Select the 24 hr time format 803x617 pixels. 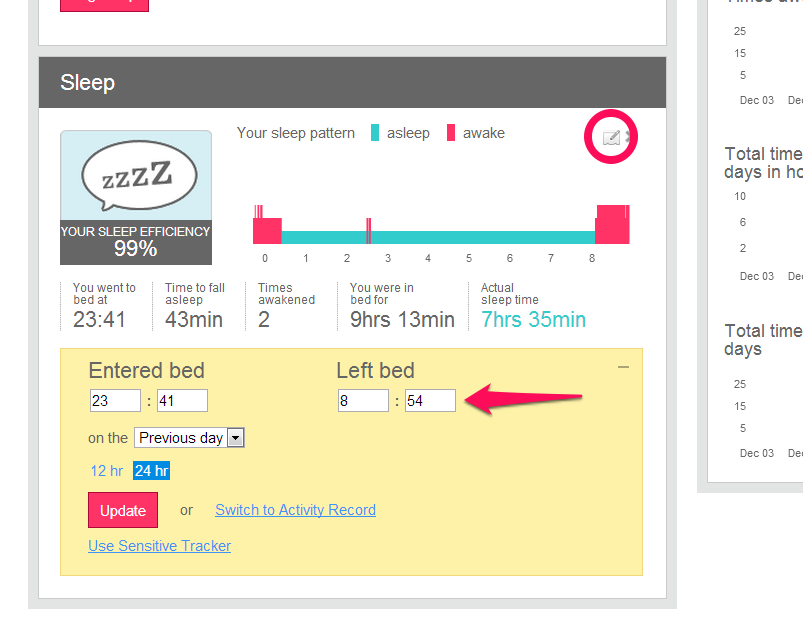152,471
